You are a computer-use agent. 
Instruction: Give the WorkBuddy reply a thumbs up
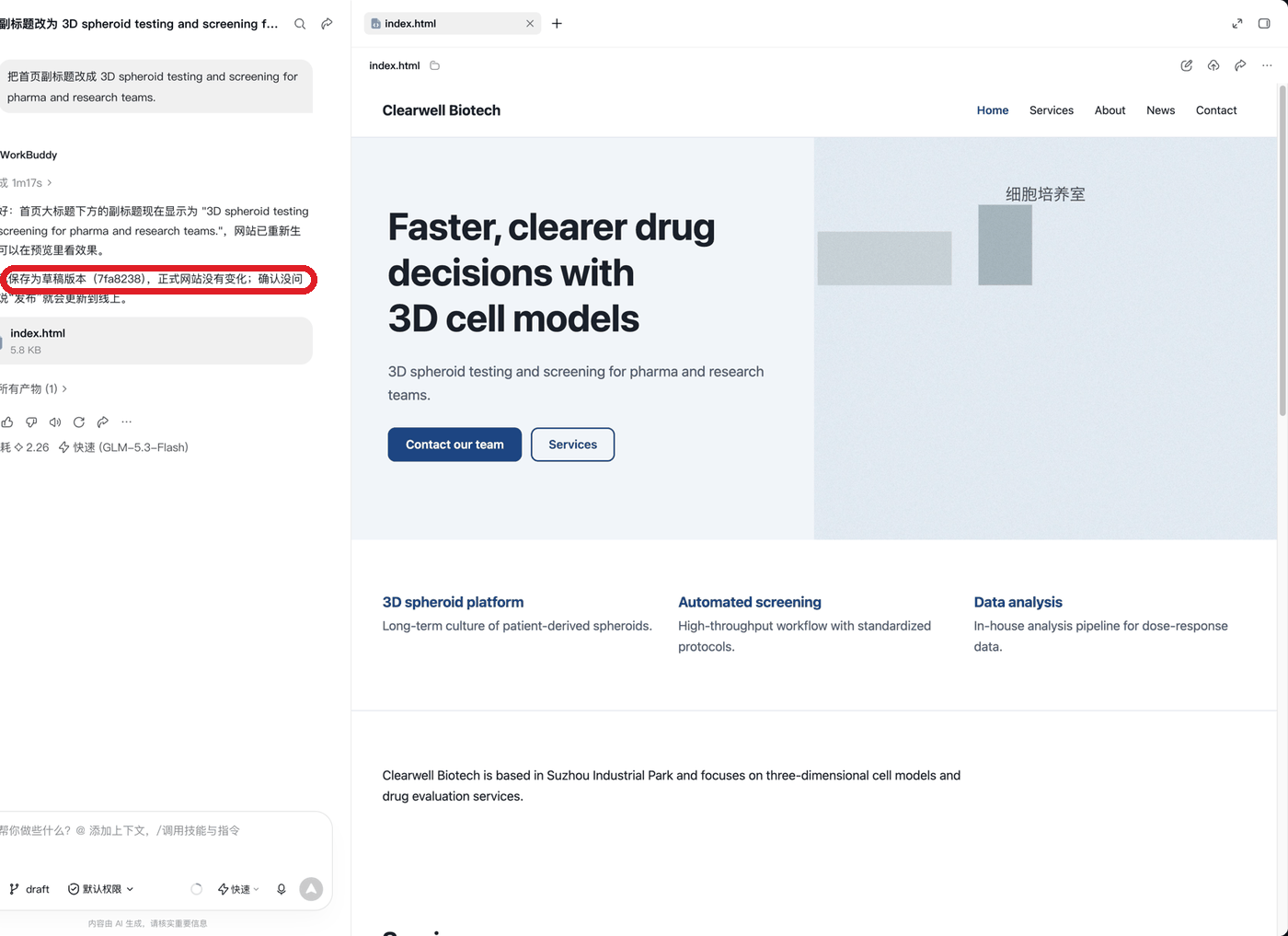pyautogui.click(x=7, y=422)
